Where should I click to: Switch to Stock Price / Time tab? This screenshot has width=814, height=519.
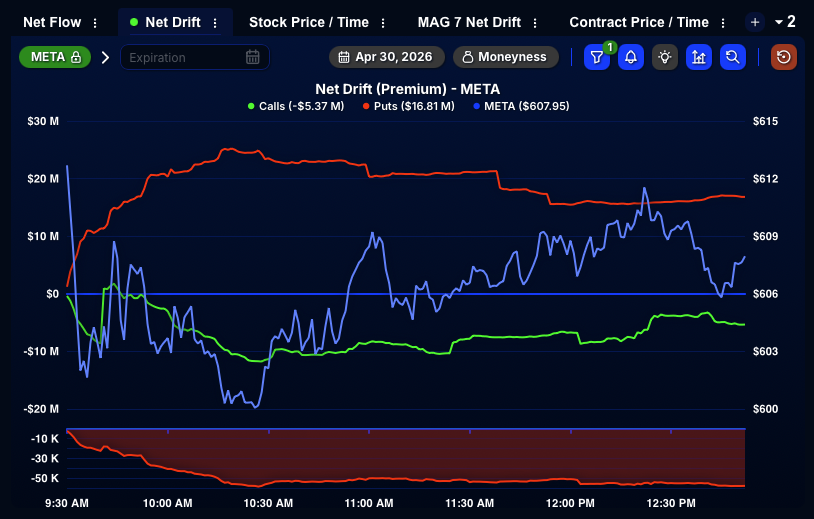pyautogui.click(x=309, y=22)
